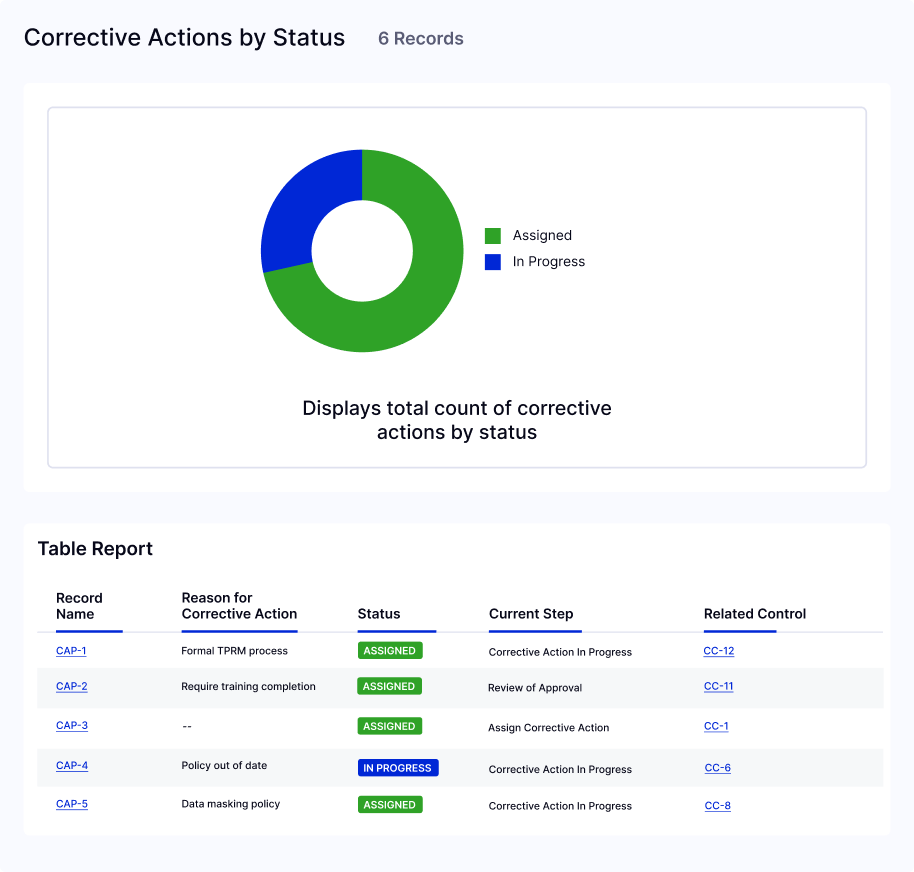Click the IN PROGRESS status badge for CAP-4

click(398, 768)
